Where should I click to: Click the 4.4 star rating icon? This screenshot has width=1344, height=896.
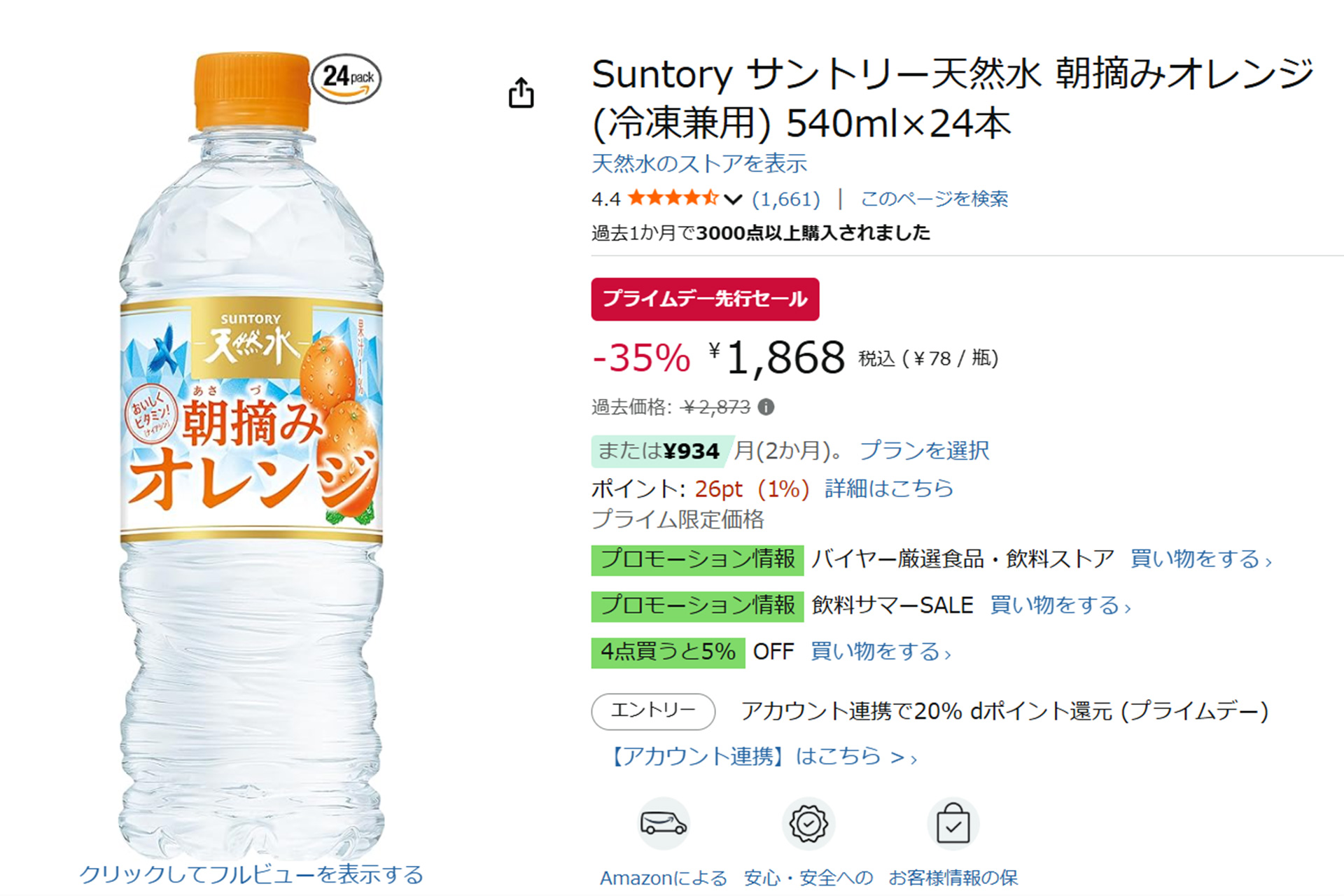point(672,199)
